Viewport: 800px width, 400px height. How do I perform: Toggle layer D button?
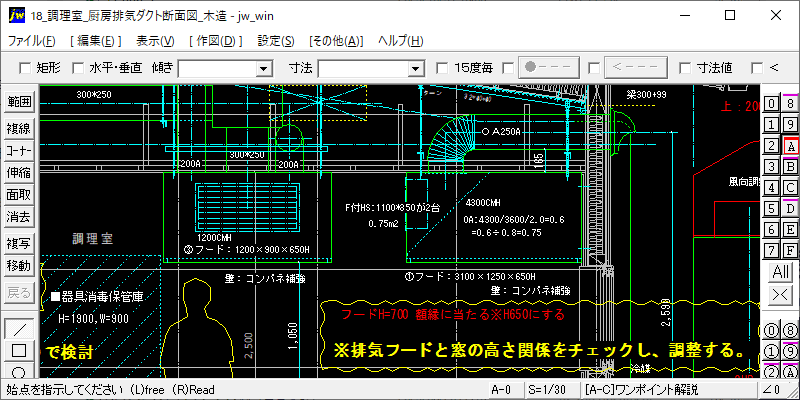tap(790, 209)
